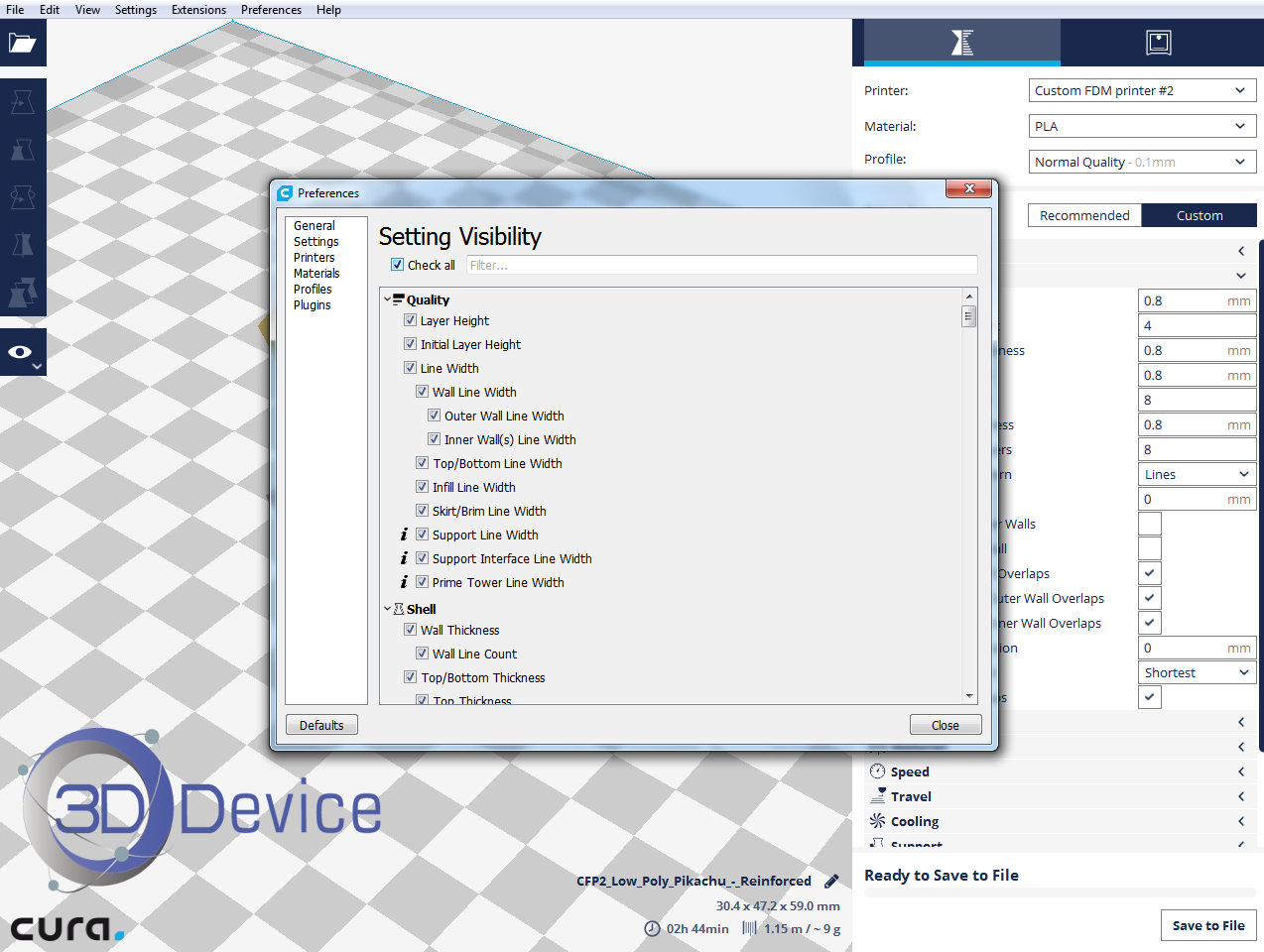Select the Mirror tool in left toolbar
The width and height of the screenshot is (1264, 952).
point(22,245)
